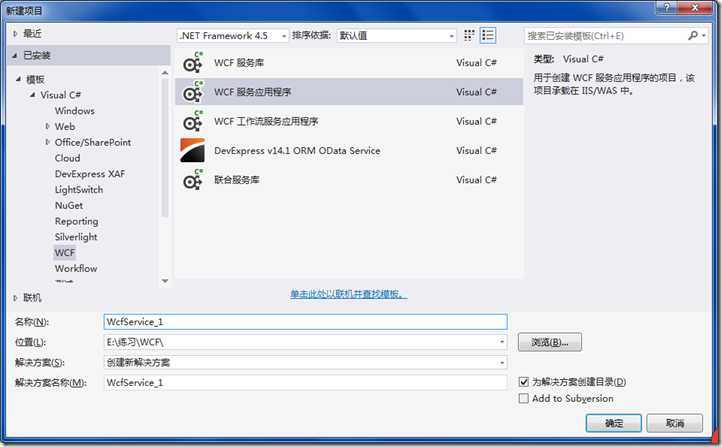The image size is (722, 447).
Task: Collapse the 已安装 section
Action: [x=15, y=55]
